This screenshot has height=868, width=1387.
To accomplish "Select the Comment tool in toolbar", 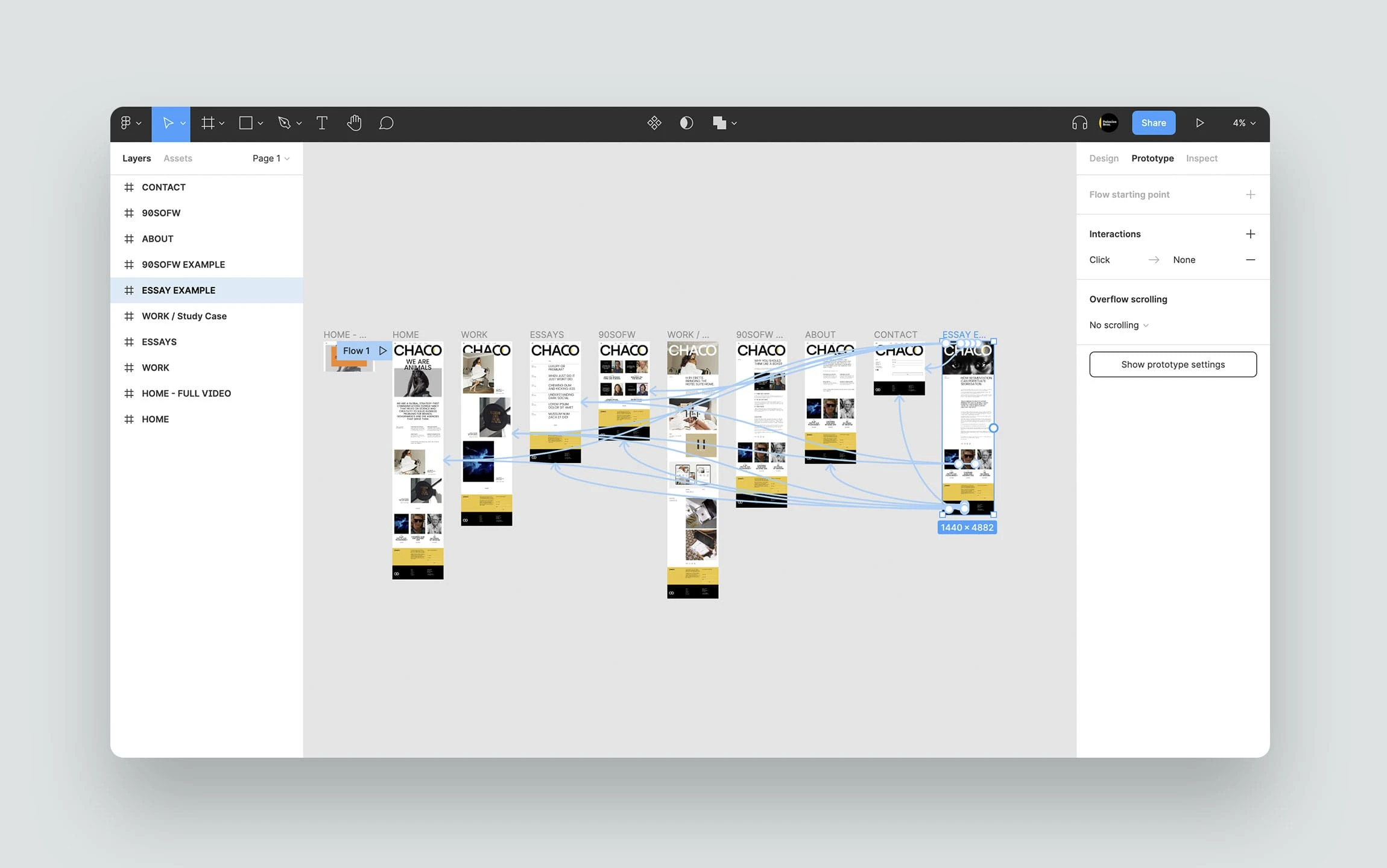I will pyautogui.click(x=387, y=123).
